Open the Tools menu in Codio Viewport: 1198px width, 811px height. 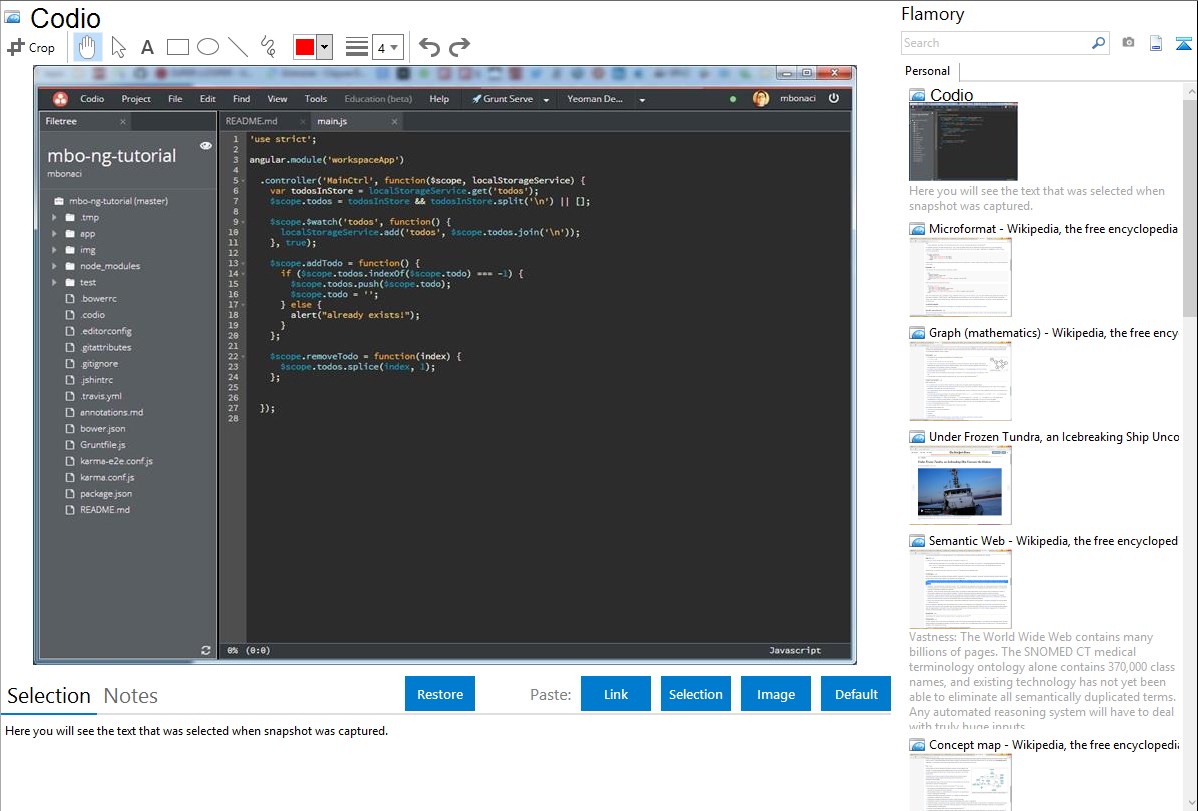316,99
